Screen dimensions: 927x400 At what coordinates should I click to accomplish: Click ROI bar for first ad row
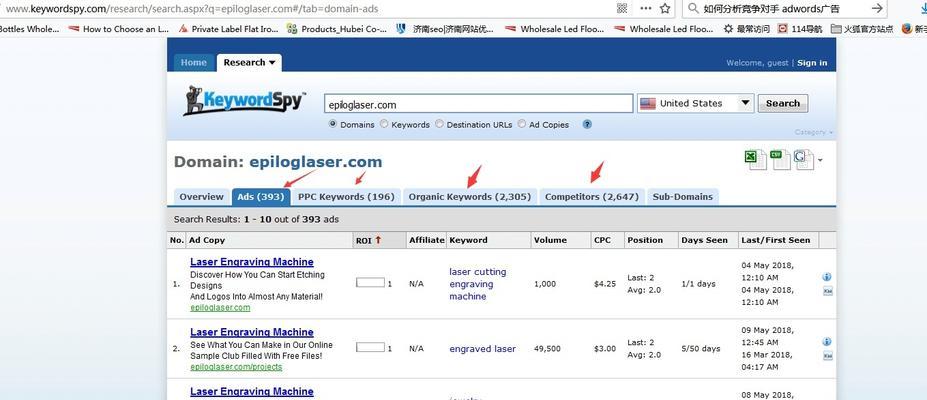(370, 282)
